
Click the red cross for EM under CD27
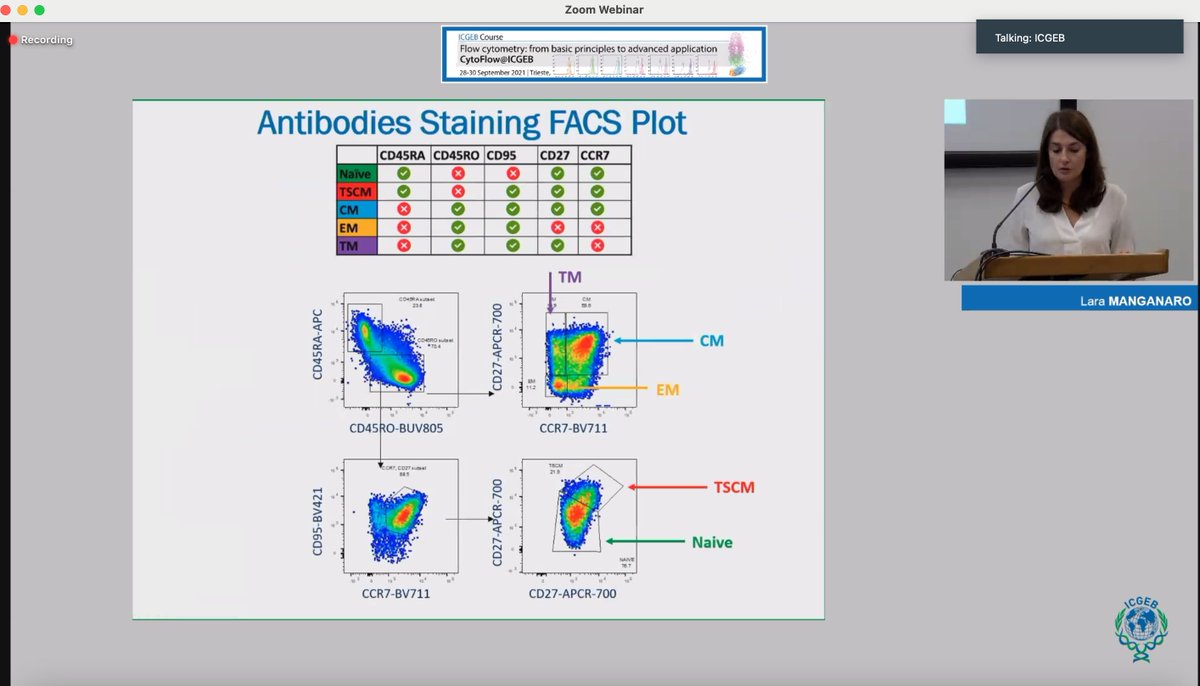tap(558, 227)
